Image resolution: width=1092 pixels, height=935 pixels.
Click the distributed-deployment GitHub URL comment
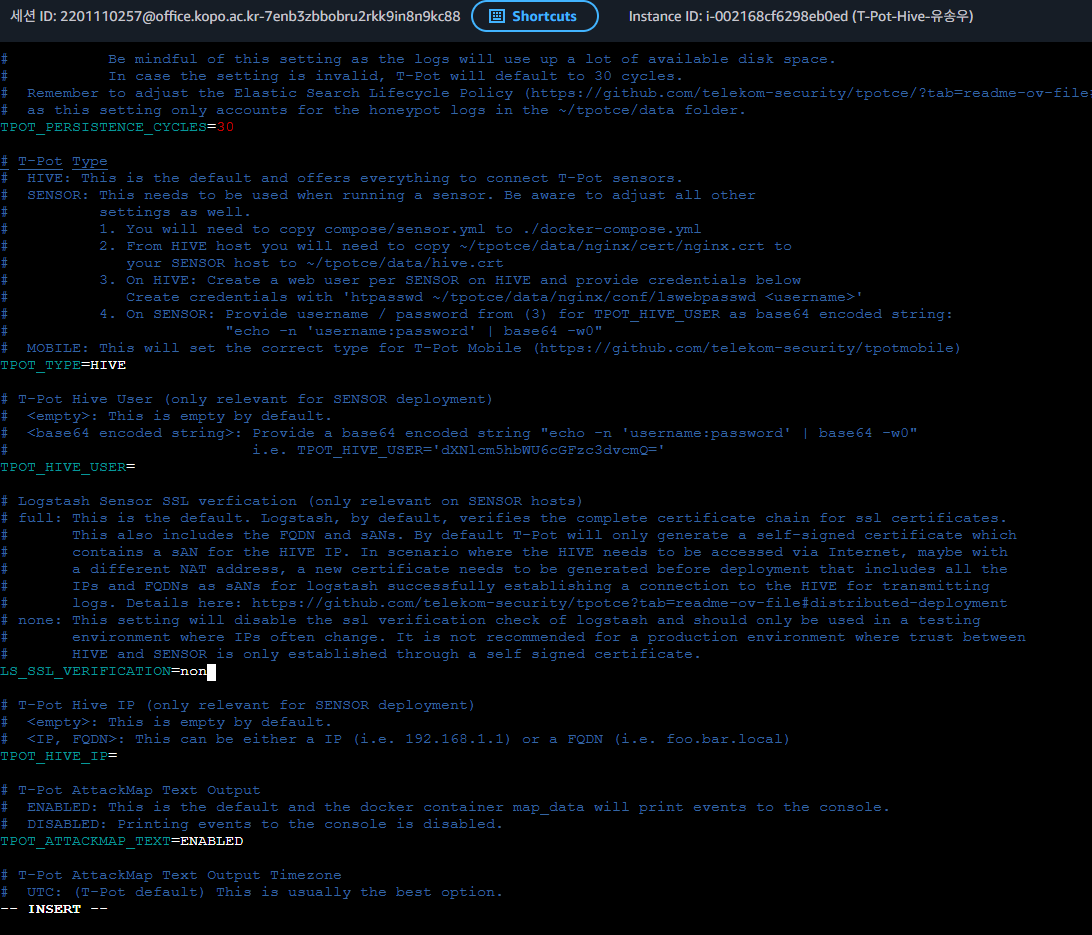point(630,604)
